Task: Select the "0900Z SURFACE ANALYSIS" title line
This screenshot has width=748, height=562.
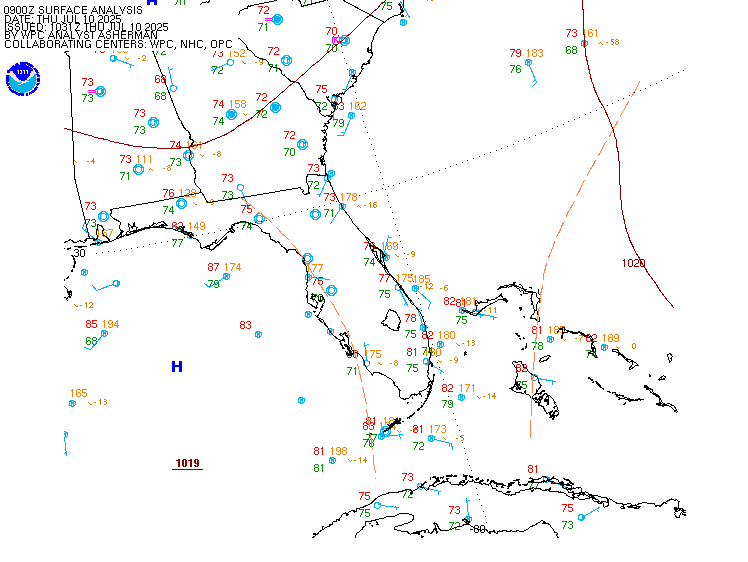Action: (x=73, y=10)
